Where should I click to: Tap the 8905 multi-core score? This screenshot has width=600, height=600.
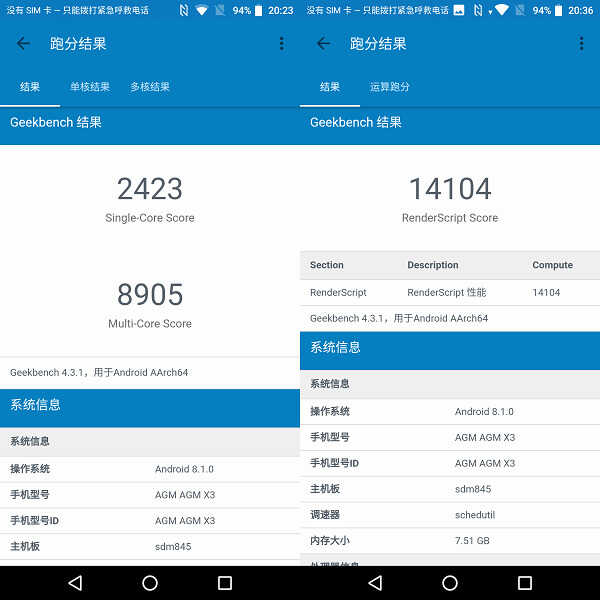point(150,294)
